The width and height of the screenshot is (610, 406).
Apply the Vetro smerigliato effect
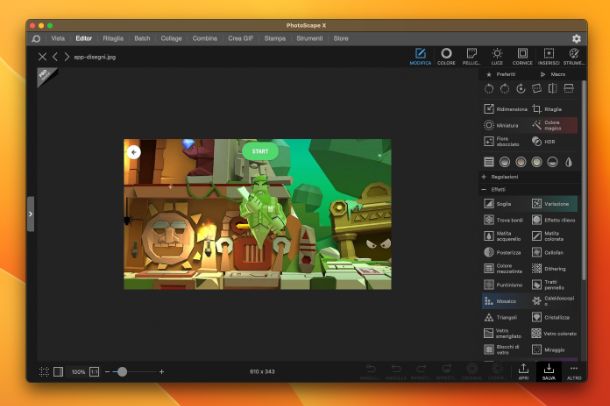coord(503,333)
